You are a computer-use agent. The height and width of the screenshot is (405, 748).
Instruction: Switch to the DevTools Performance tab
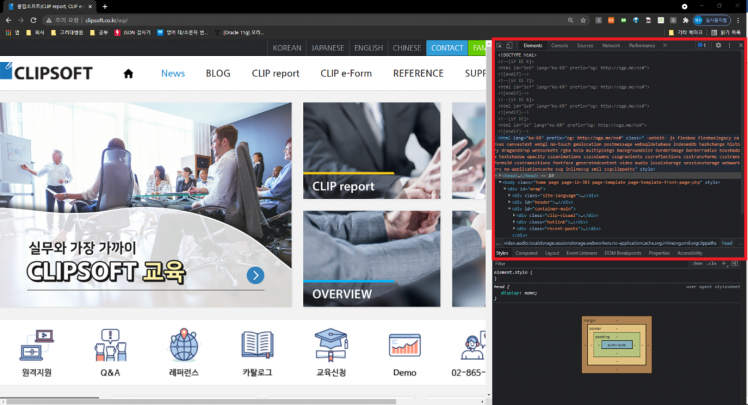click(x=642, y=45)
